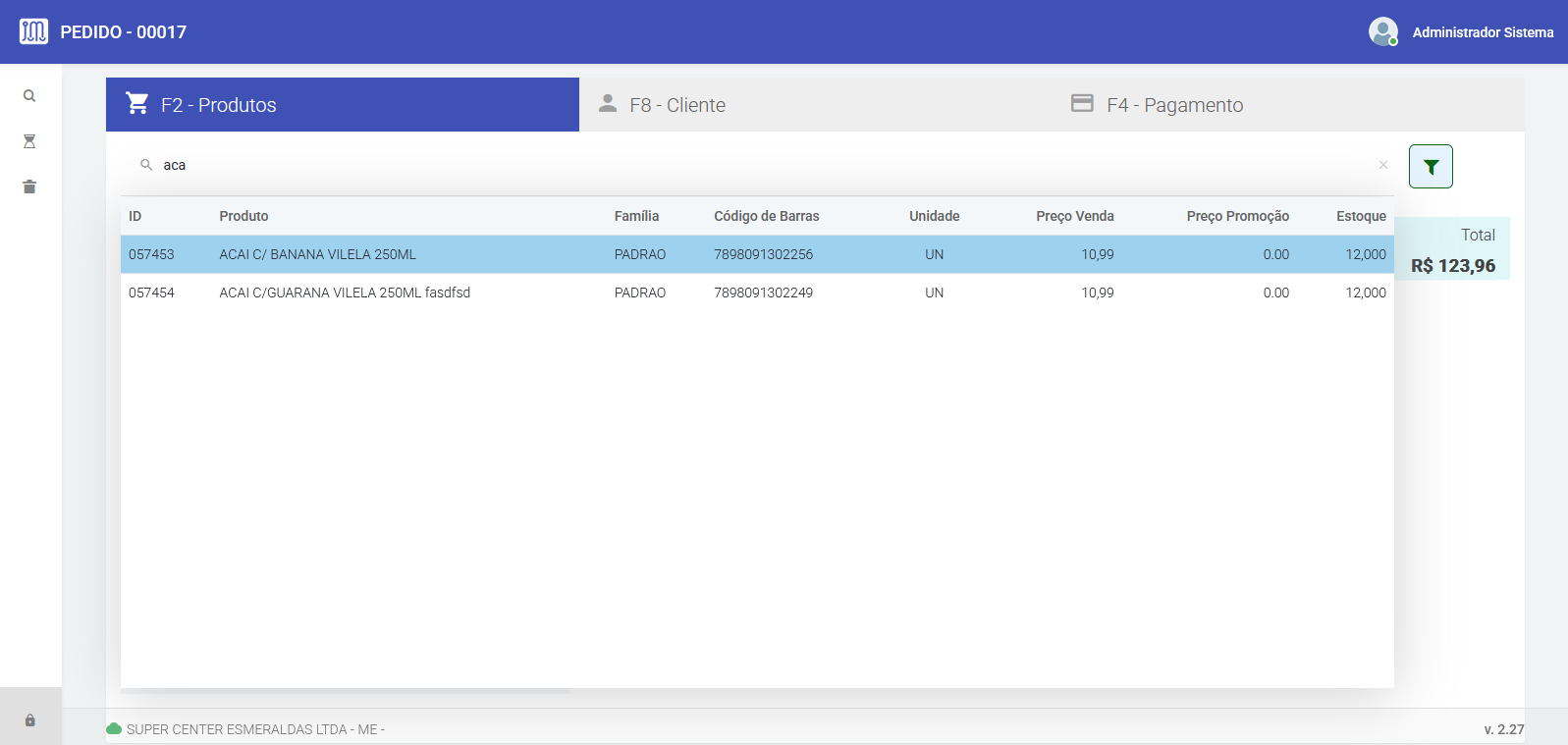Select ACAI C/GUARANA VILELA 250ML row
Screen dimensions: 1568x745
345,293
